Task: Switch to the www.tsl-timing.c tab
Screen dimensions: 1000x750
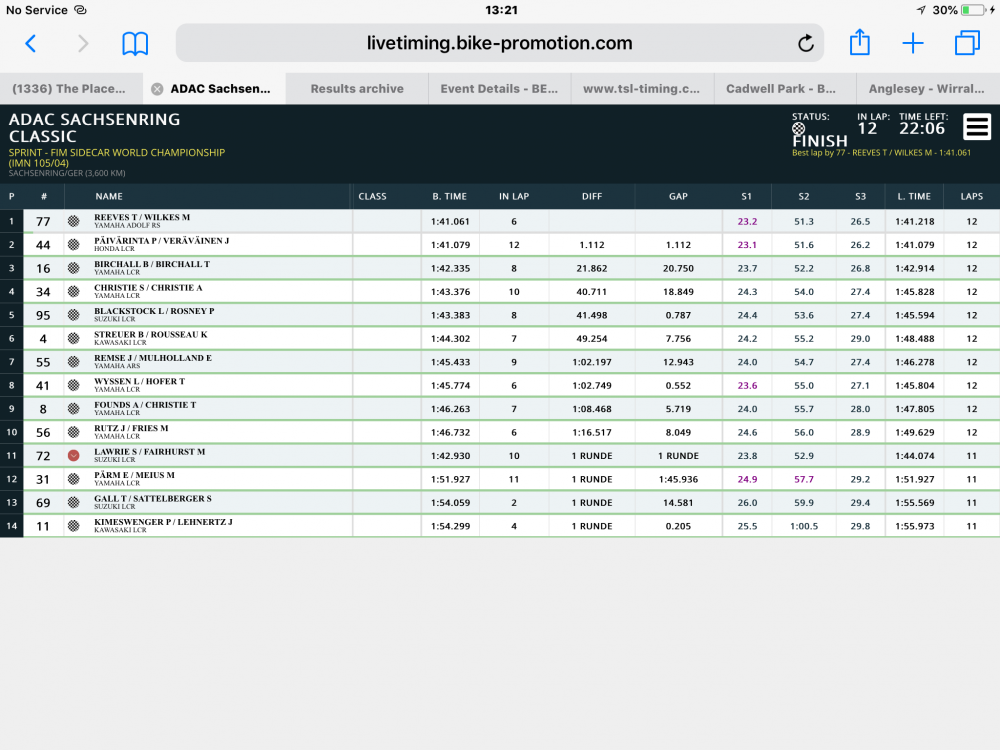Action: pos(642,89)
